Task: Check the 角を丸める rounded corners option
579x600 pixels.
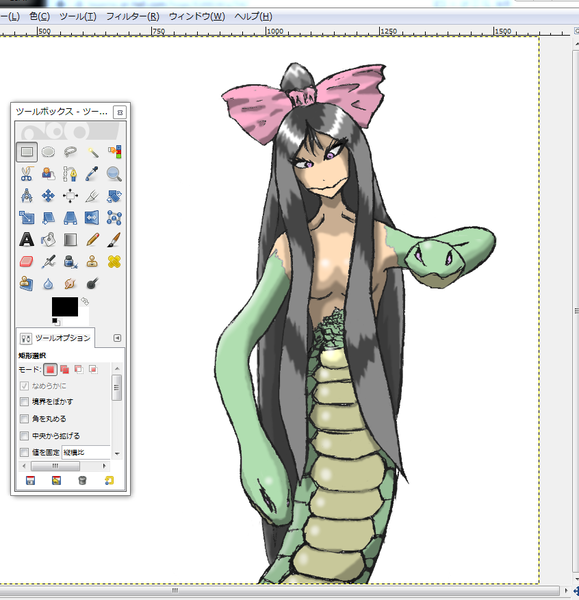Action: [24, 419]
